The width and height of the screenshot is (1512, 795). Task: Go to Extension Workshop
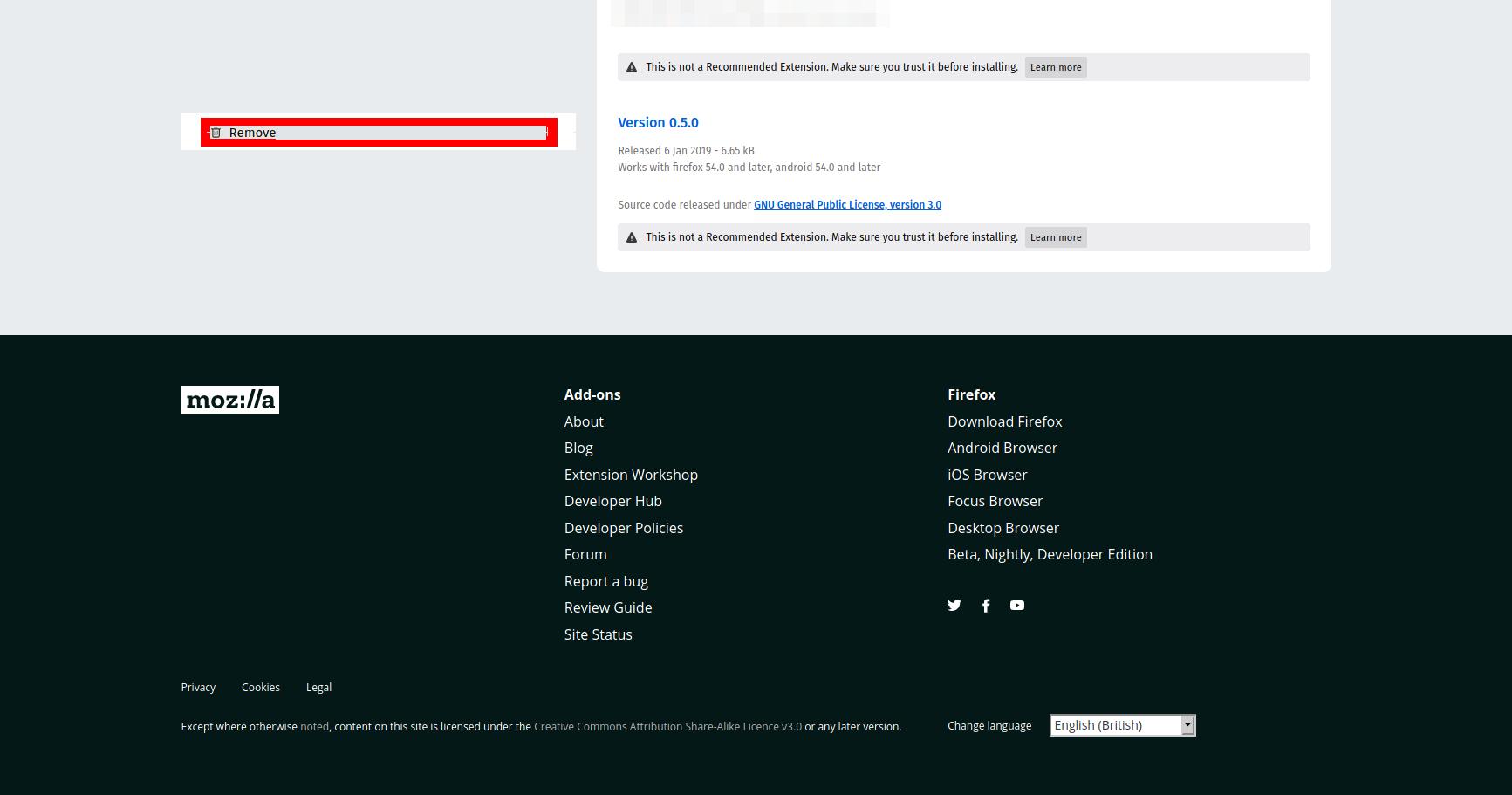[x=631, y=475]
